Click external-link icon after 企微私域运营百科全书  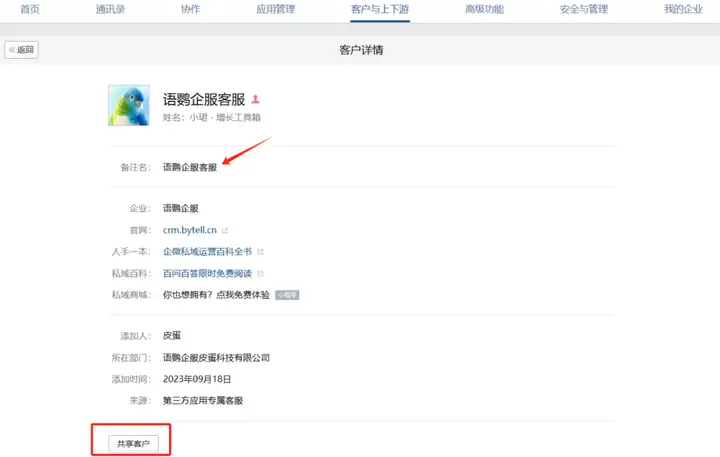[x=260, y=252]
